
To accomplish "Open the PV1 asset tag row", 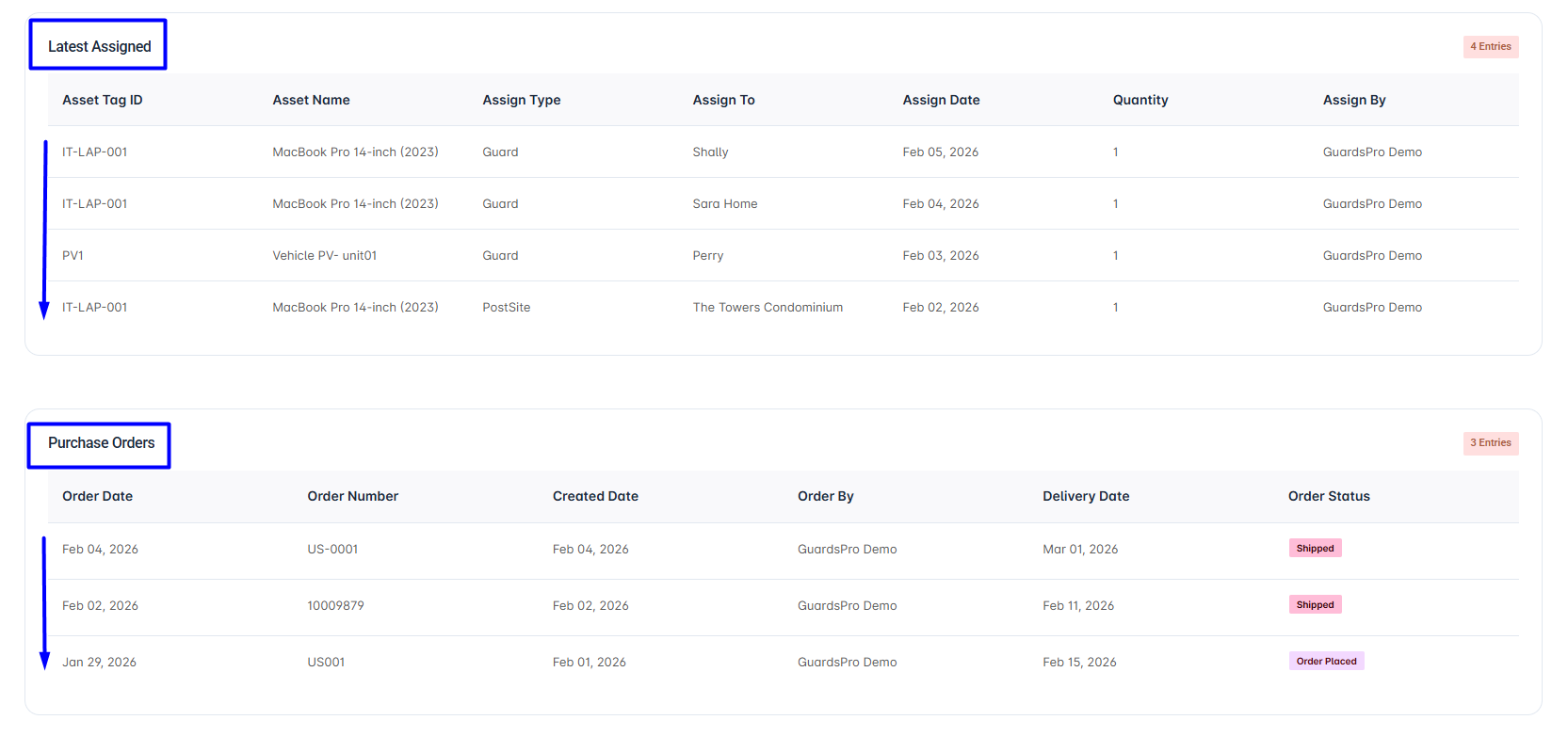I will (783, 255).
